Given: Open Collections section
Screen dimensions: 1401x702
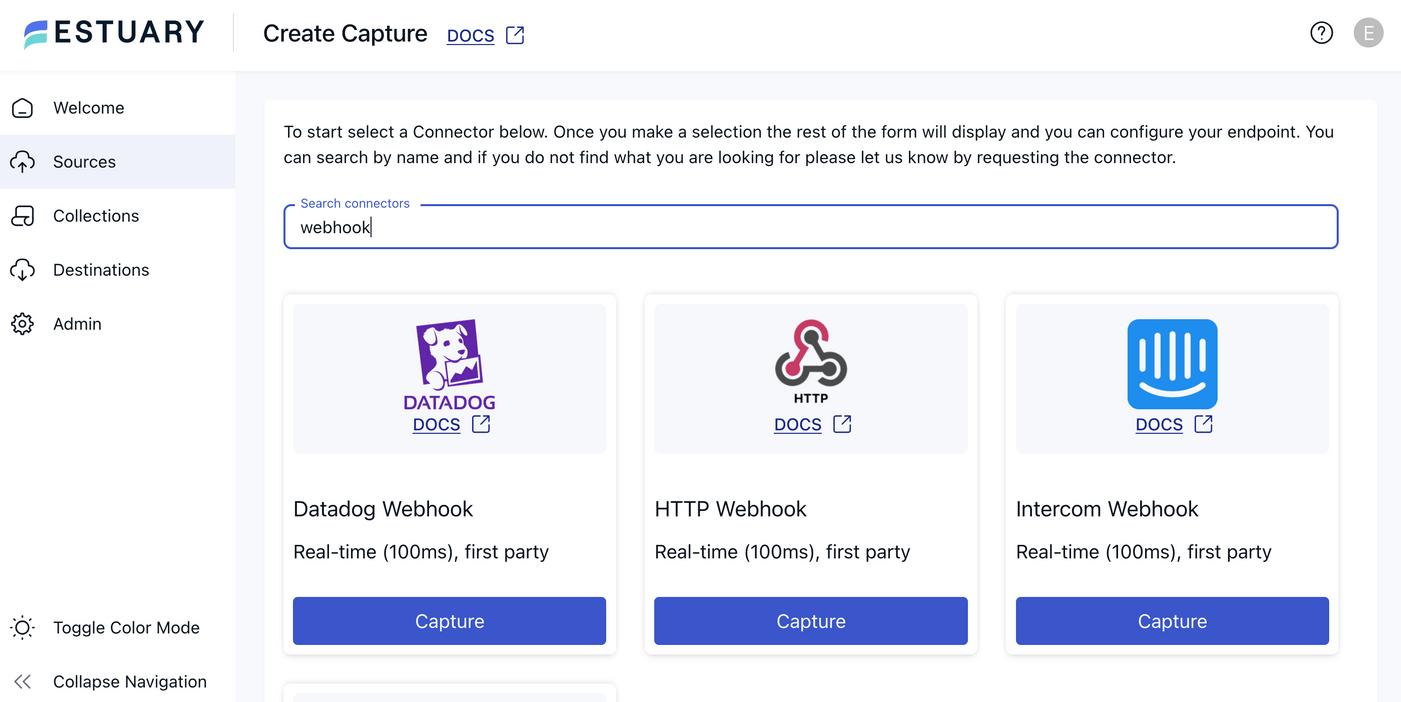Looking at the screenshot, I should [117, 216].
